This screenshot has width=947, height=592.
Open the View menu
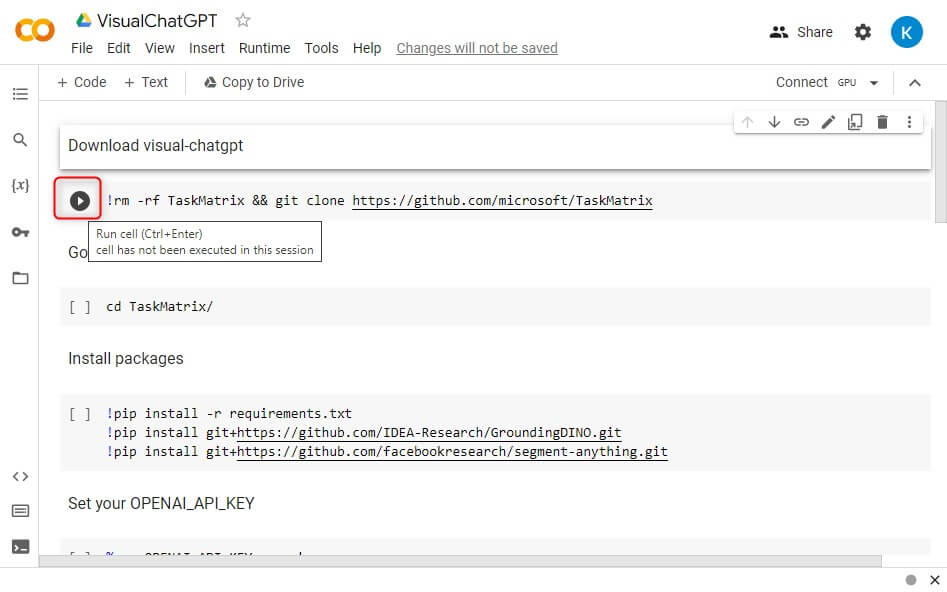(x=159, y=48)
